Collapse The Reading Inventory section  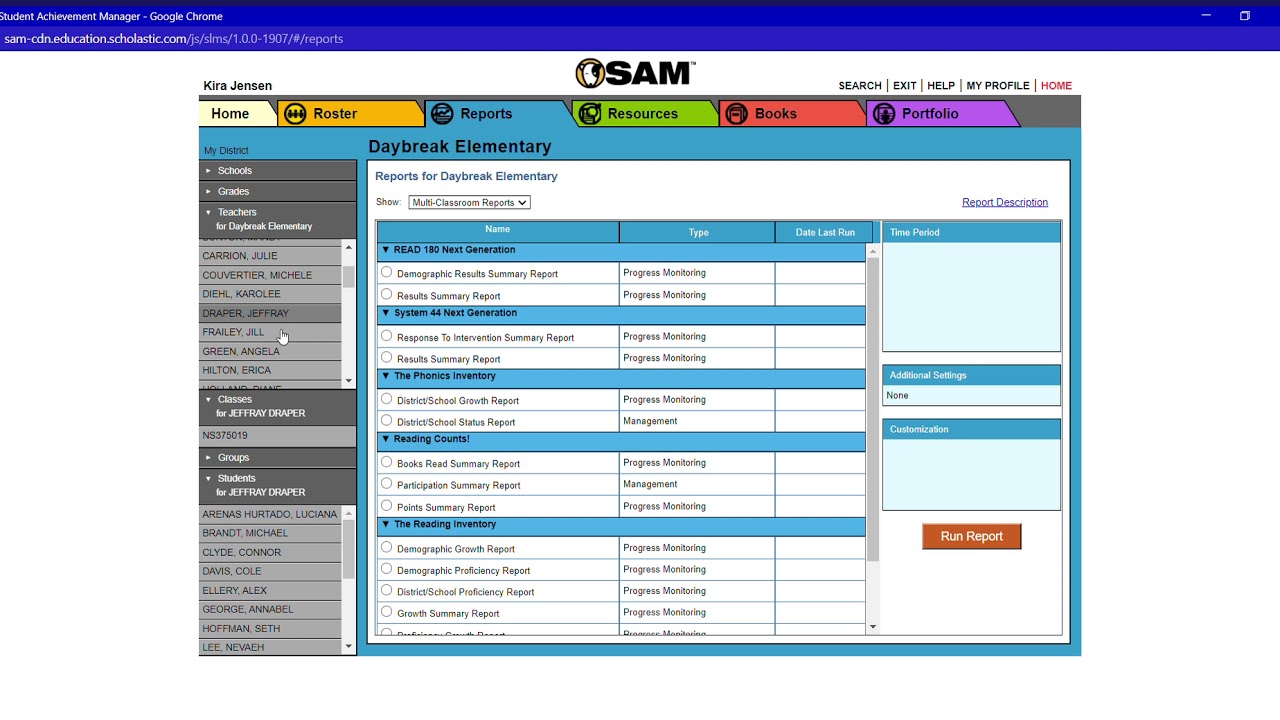(x=385, y=524)
